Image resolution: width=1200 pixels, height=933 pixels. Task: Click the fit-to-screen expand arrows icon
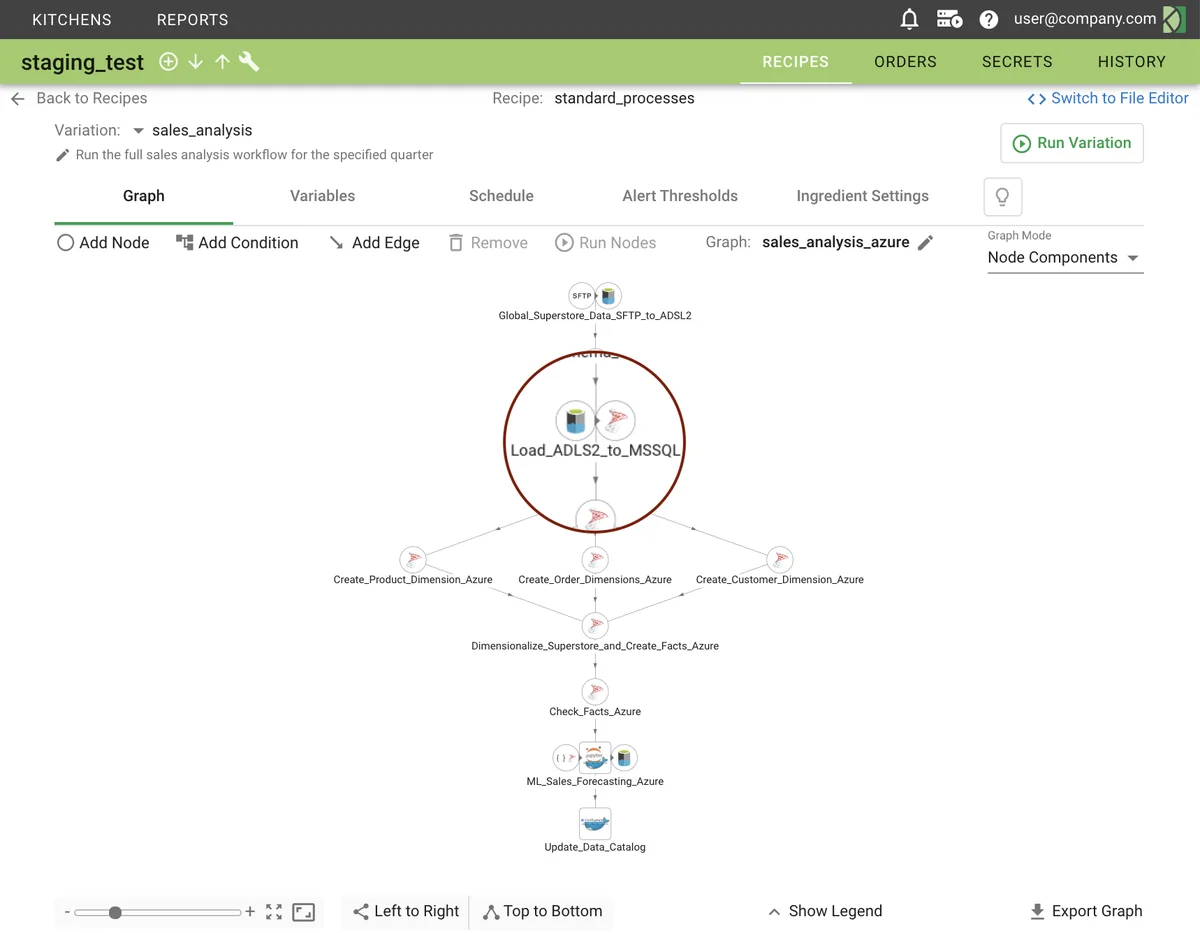pyautogui.click(x=274, y=912)
